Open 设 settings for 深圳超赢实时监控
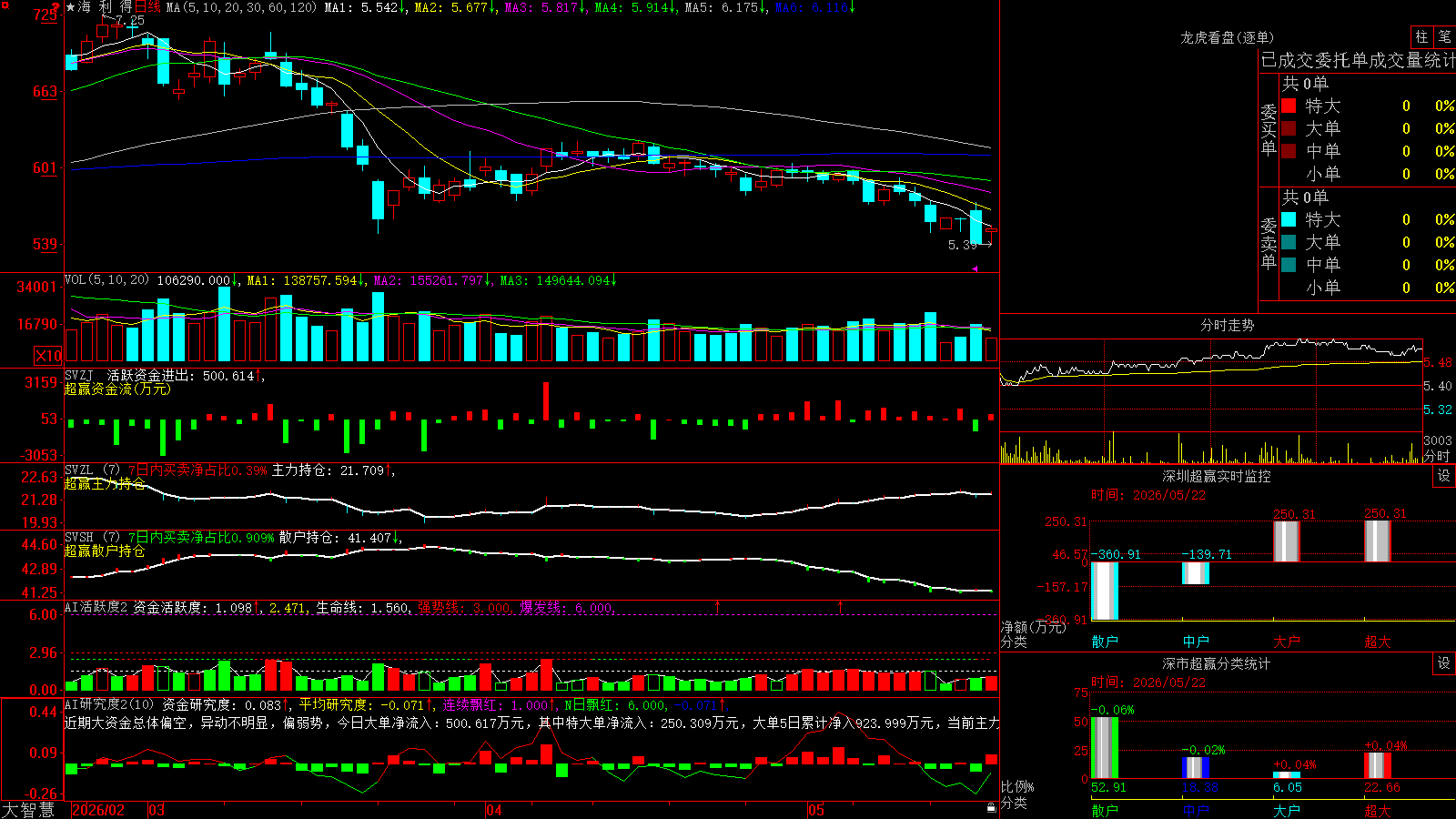1456x819 pixels. point(1444,476)
